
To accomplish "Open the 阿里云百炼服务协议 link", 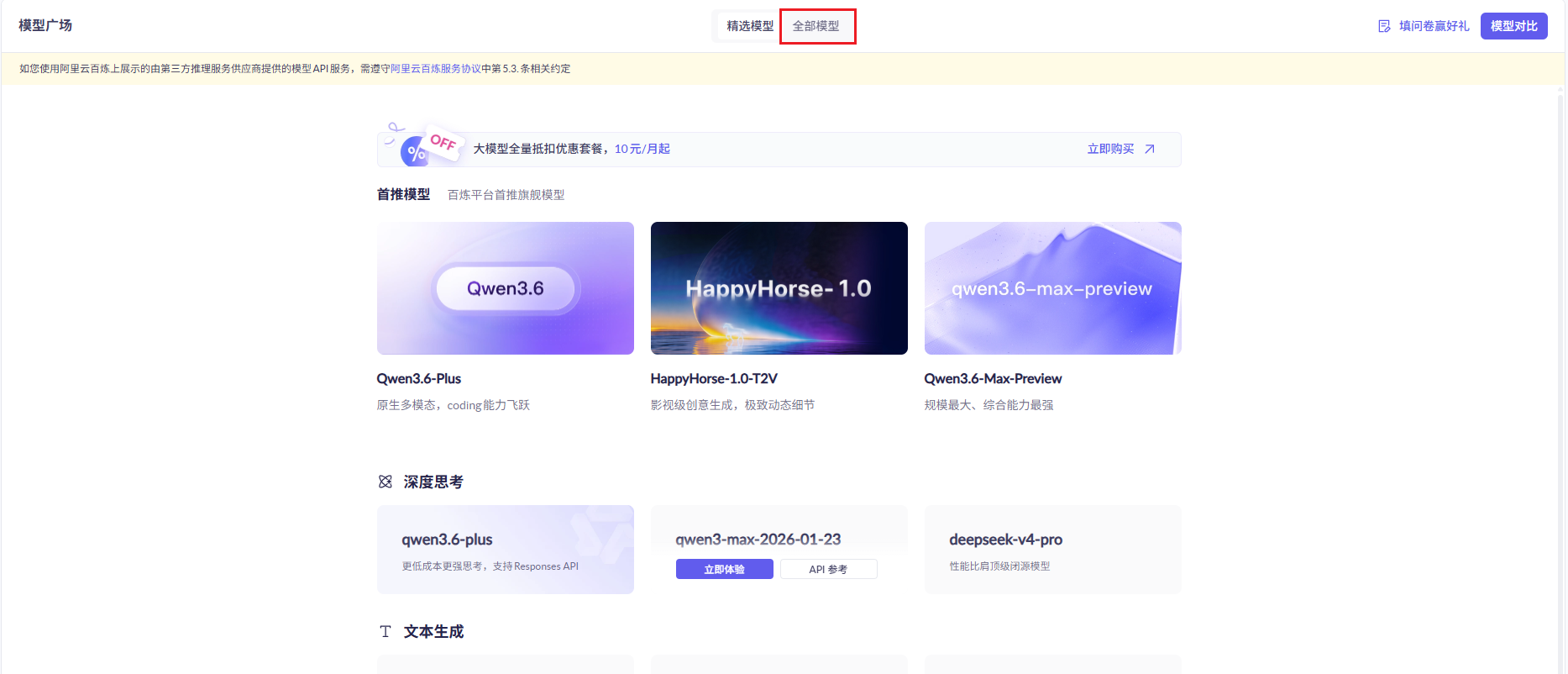I will (436, 69).
